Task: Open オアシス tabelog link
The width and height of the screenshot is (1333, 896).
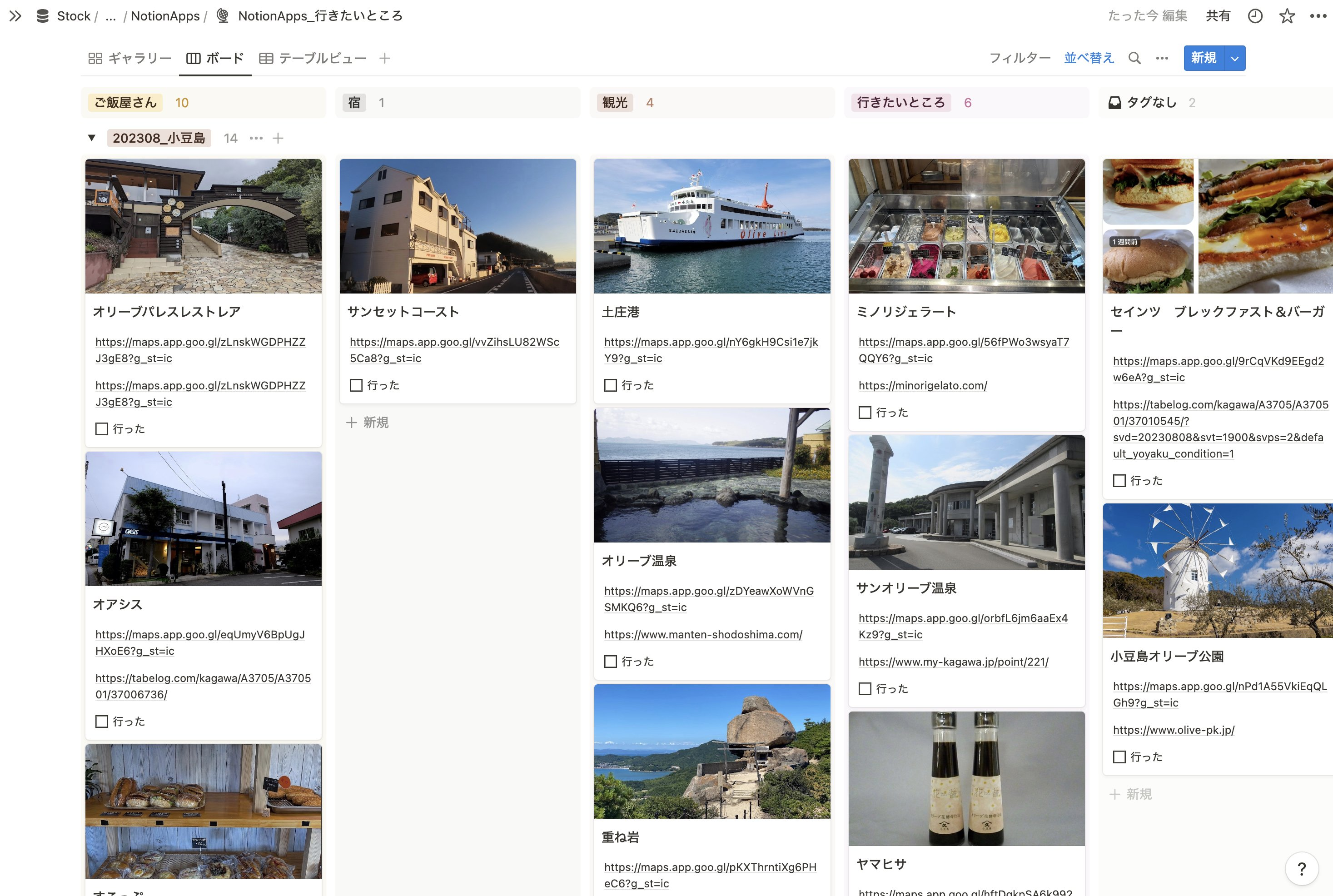Action: (203, 686)
